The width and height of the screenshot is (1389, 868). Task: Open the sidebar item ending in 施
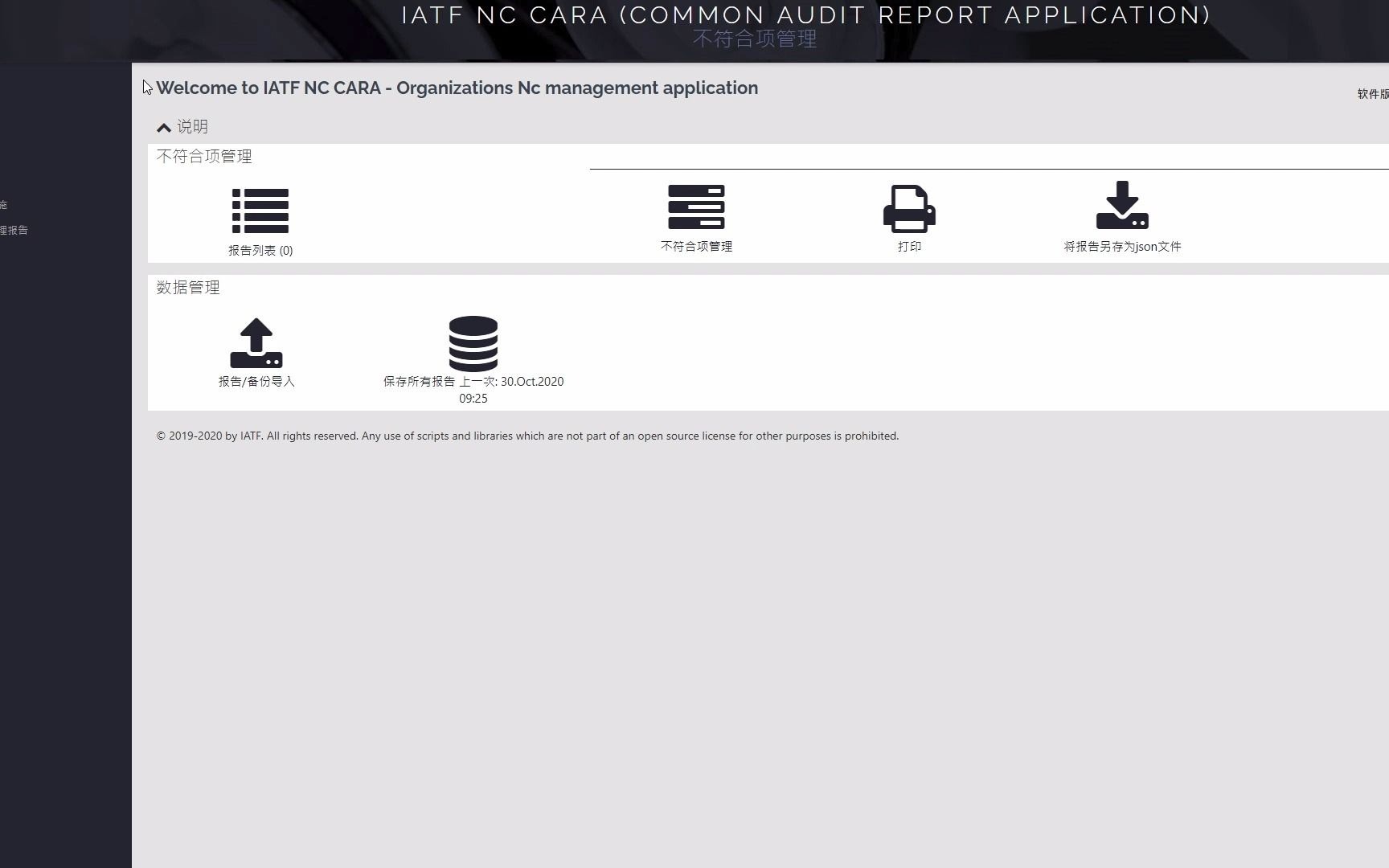pos(3,206)
